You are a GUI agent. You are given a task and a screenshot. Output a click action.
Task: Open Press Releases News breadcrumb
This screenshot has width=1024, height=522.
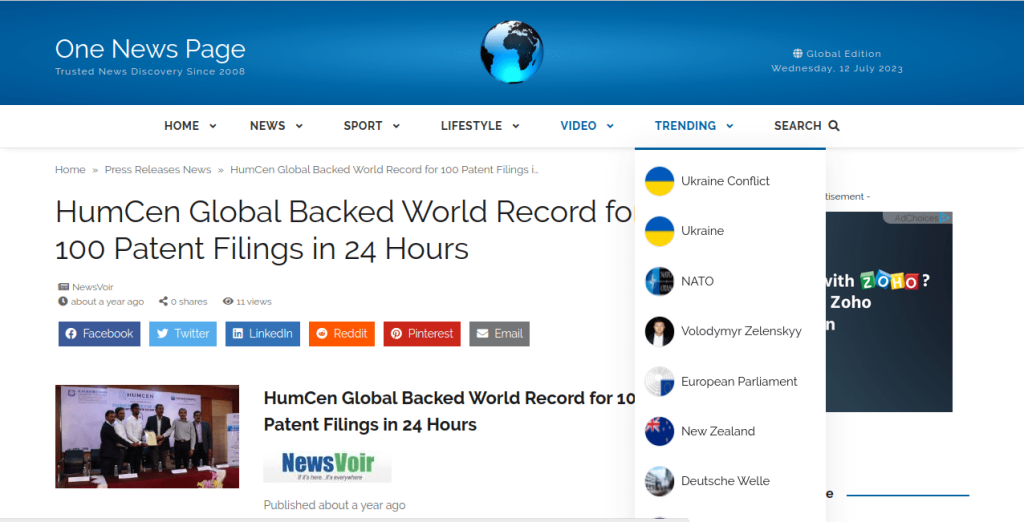tap(158, 169)
